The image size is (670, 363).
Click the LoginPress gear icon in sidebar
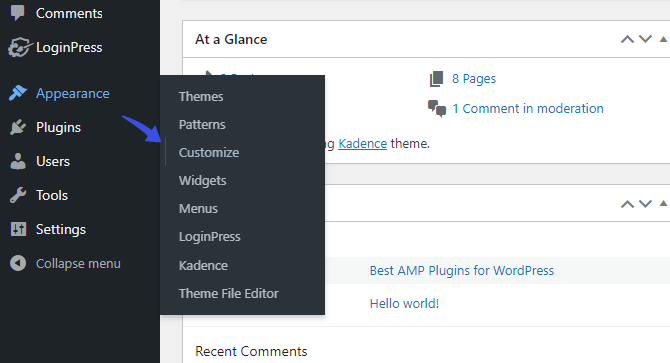19,47
